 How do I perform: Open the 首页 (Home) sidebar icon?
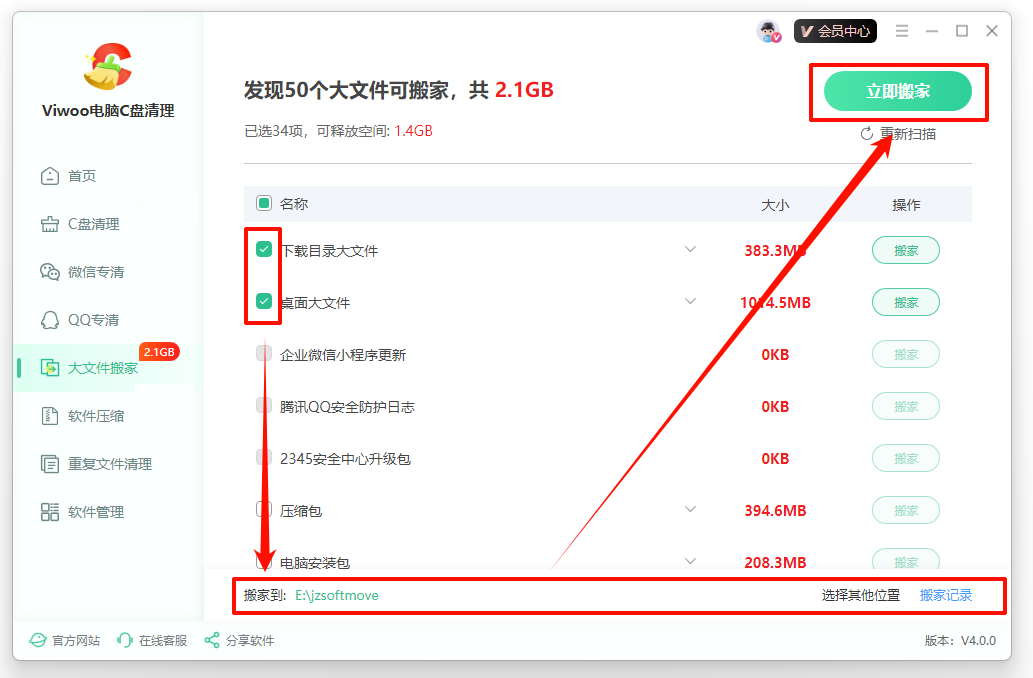click(48, 175)
